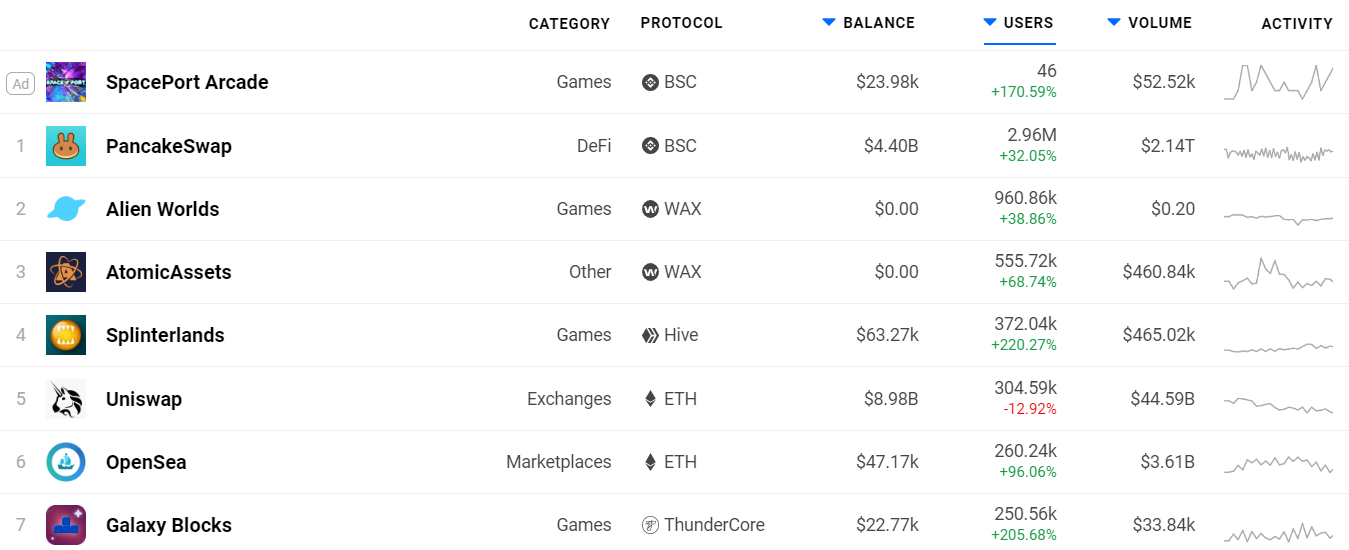The image size is (1349, 550).
Task: Click the Ad badge beside SpacePort Arcade
Action: 20,83
